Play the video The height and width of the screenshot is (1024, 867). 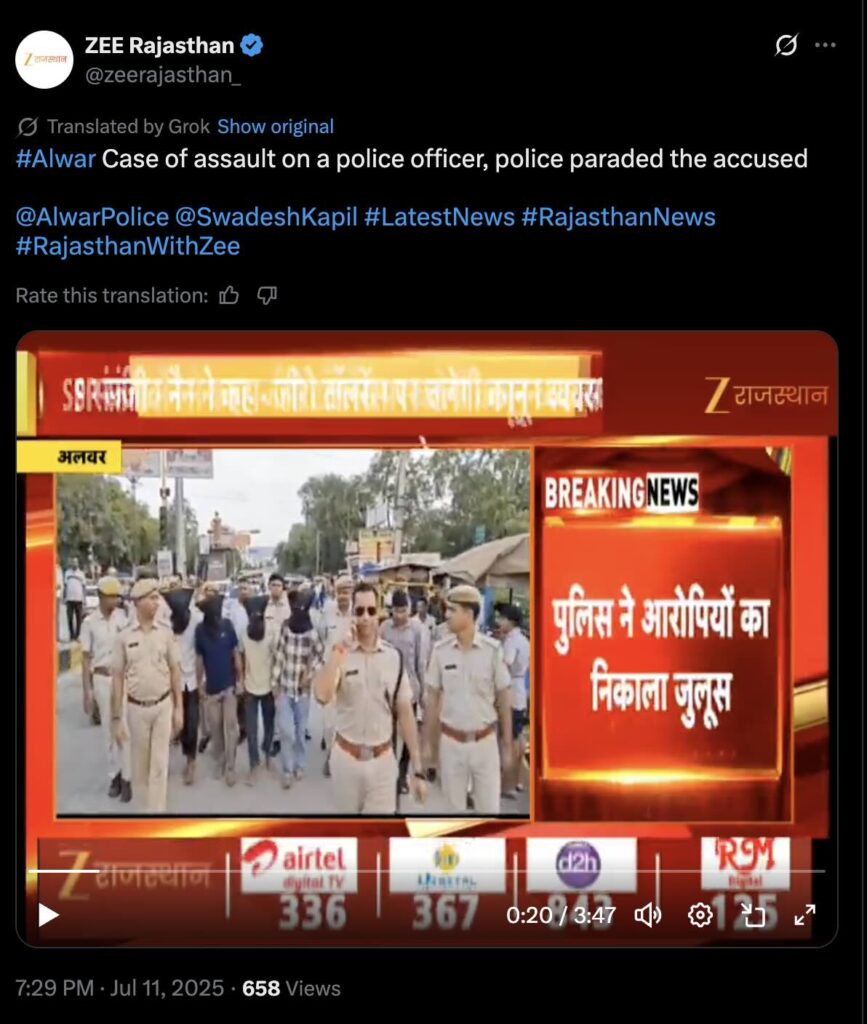tap(48, 915)
